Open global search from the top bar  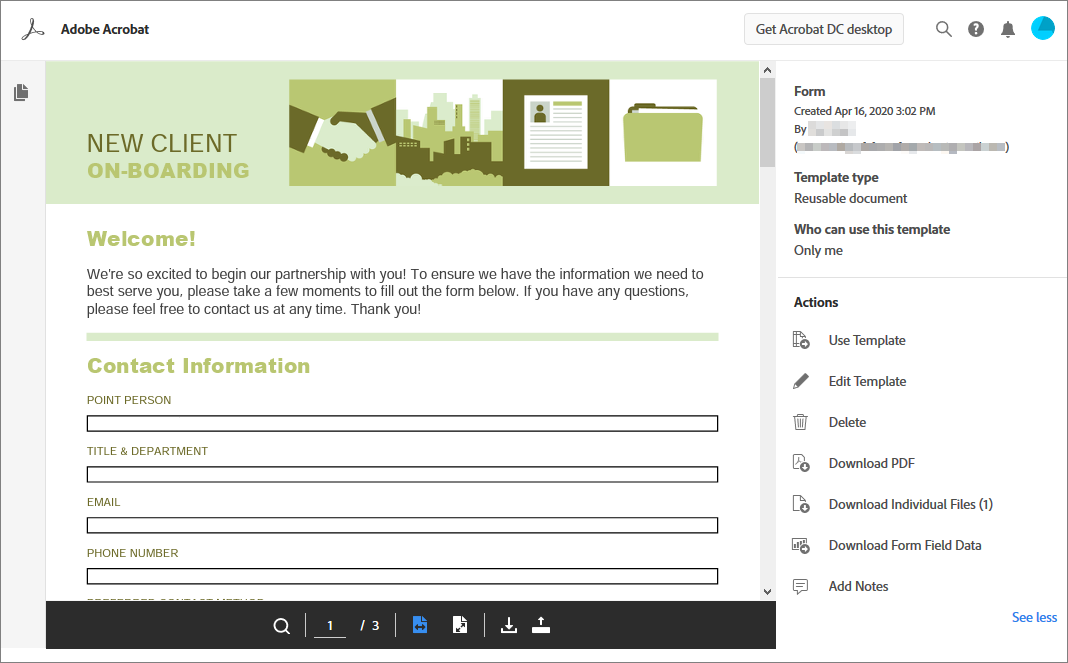[943, 29]
